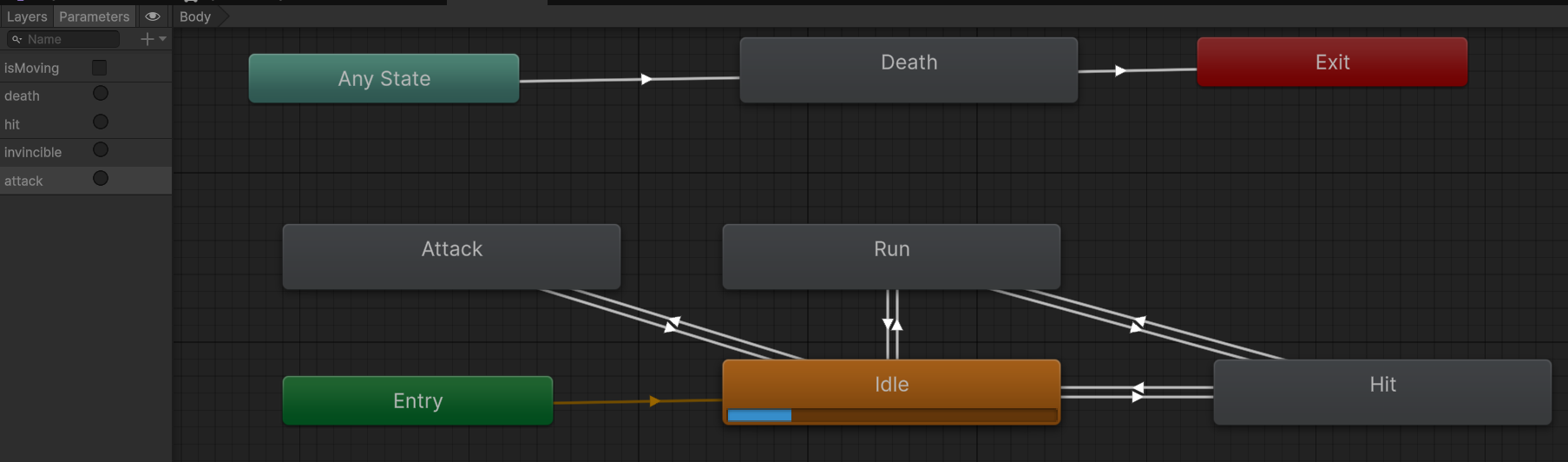
Task: Activate the invincible trigger radio button
Action: (x=101, y=150)
